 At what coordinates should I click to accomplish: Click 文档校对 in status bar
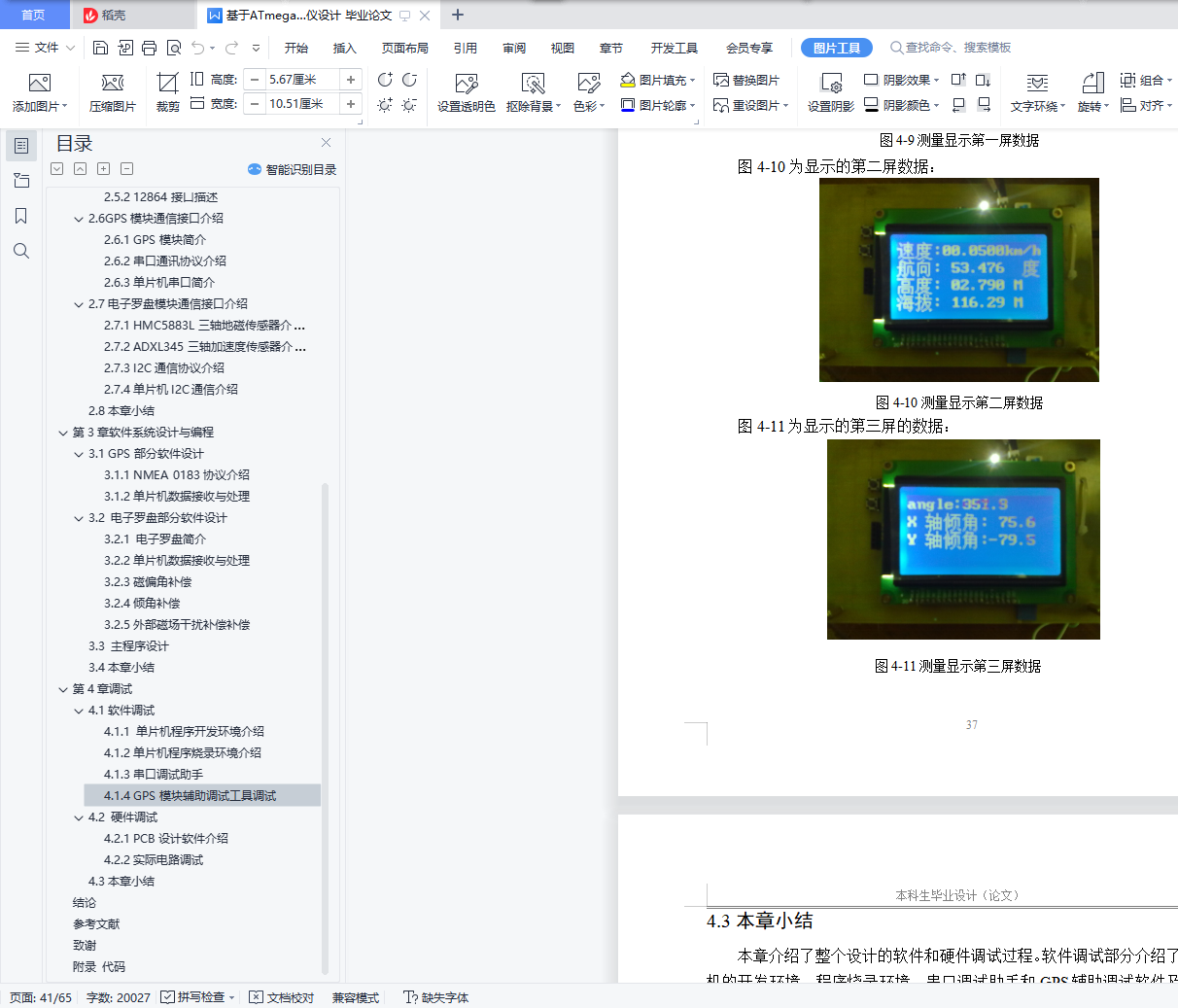pos(282,997)
